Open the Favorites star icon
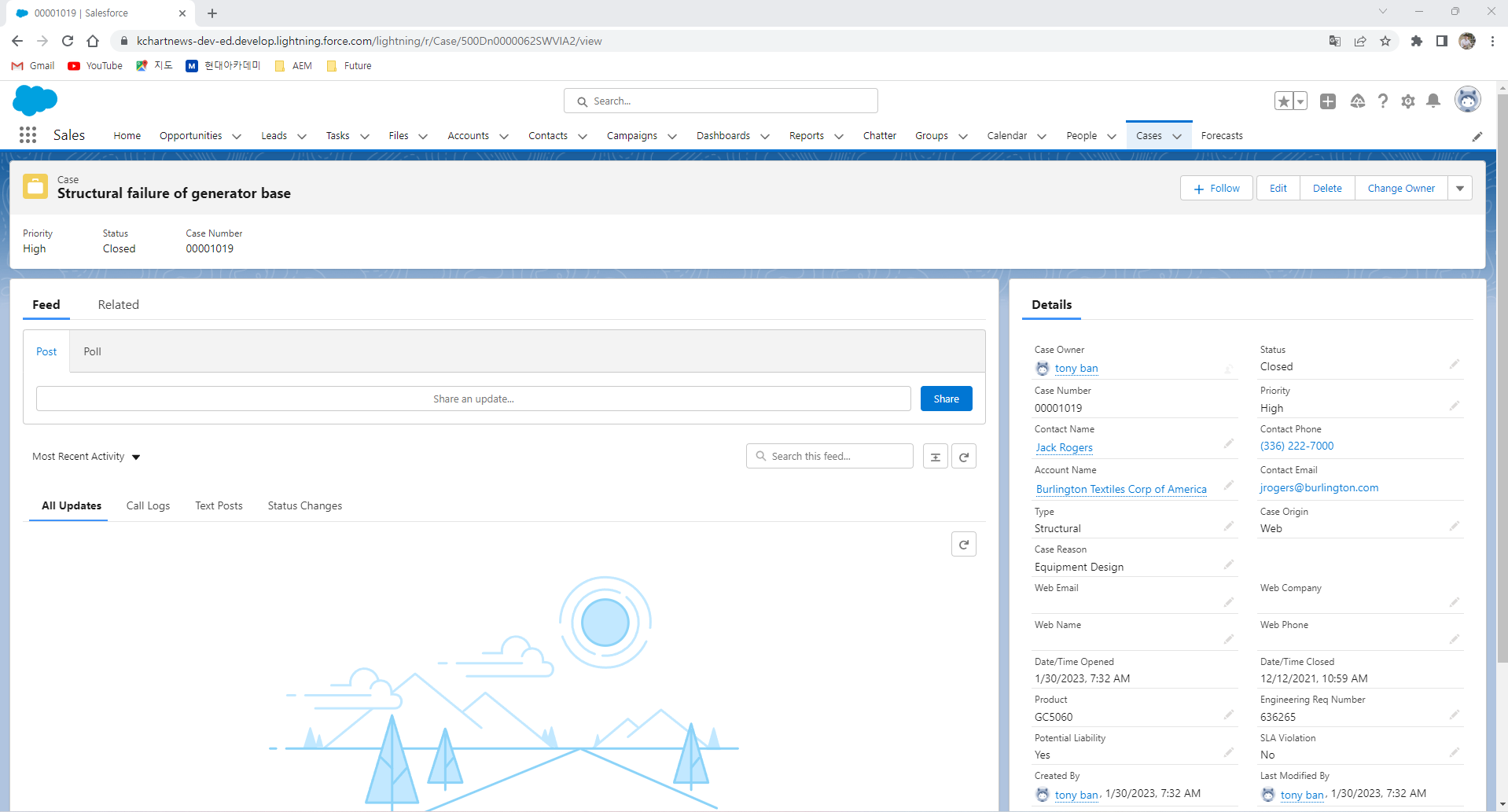This screenshot has width=1508, height=812. pos(1284,101)
